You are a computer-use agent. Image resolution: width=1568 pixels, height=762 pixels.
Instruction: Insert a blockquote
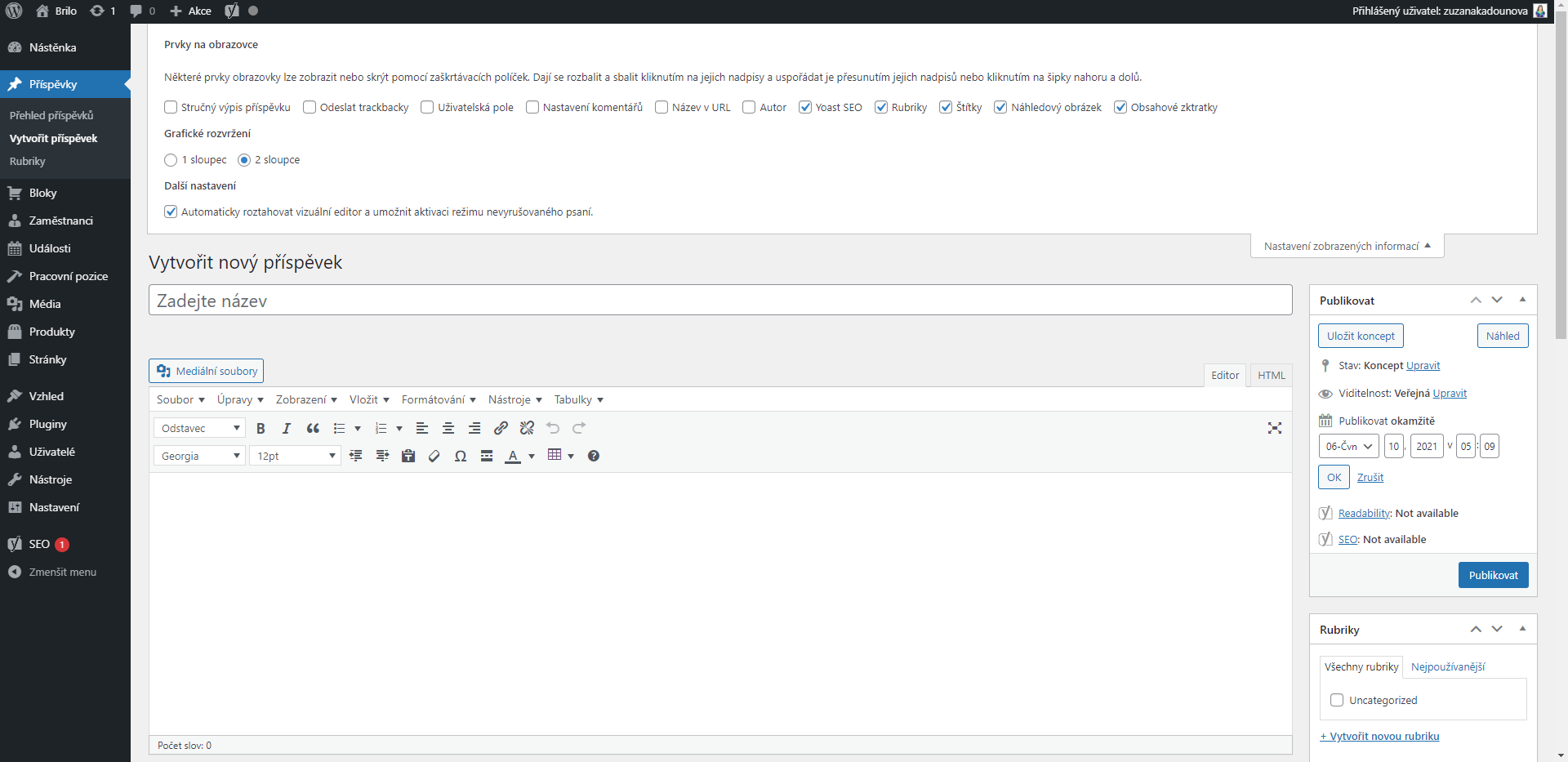coord(313,429)
